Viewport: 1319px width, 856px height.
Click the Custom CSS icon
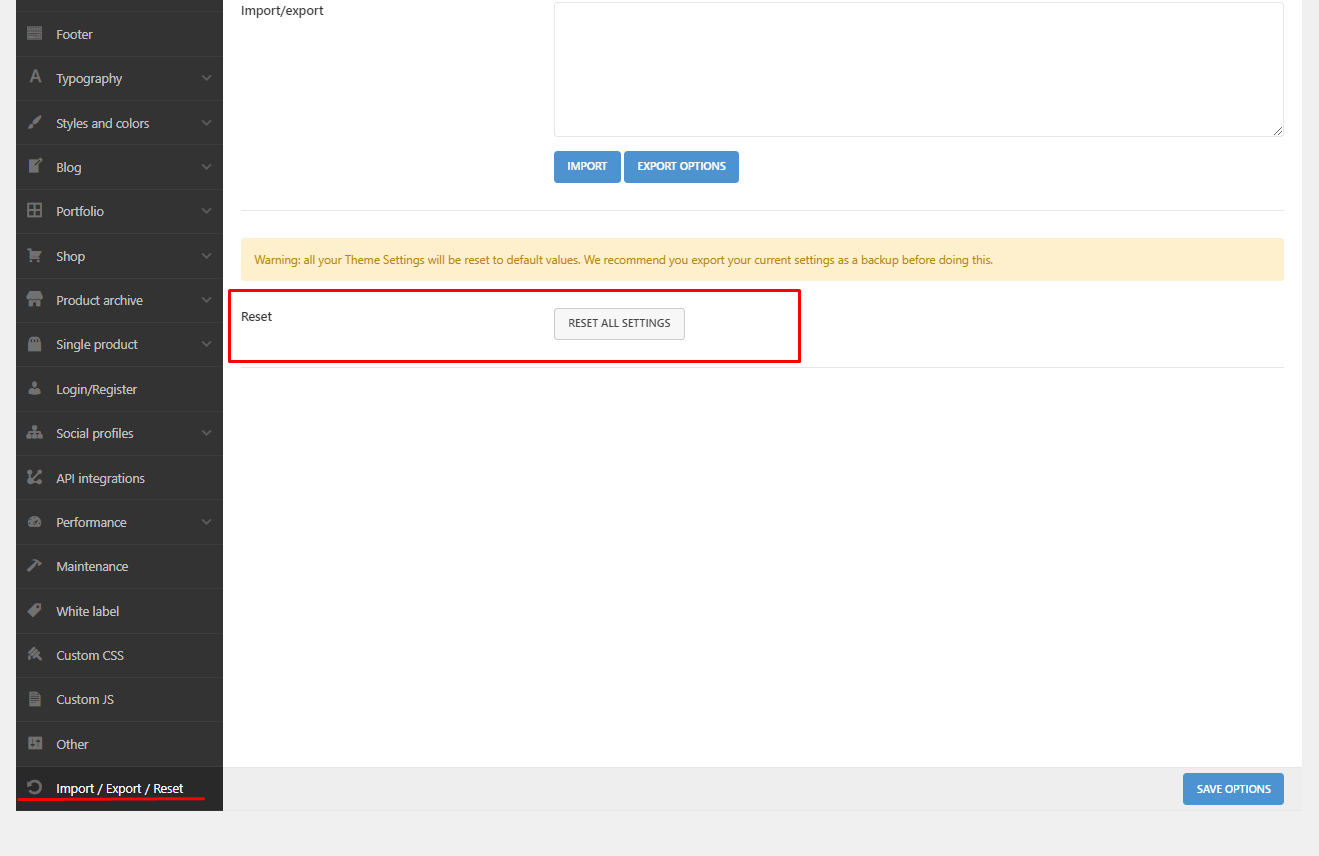35,655
